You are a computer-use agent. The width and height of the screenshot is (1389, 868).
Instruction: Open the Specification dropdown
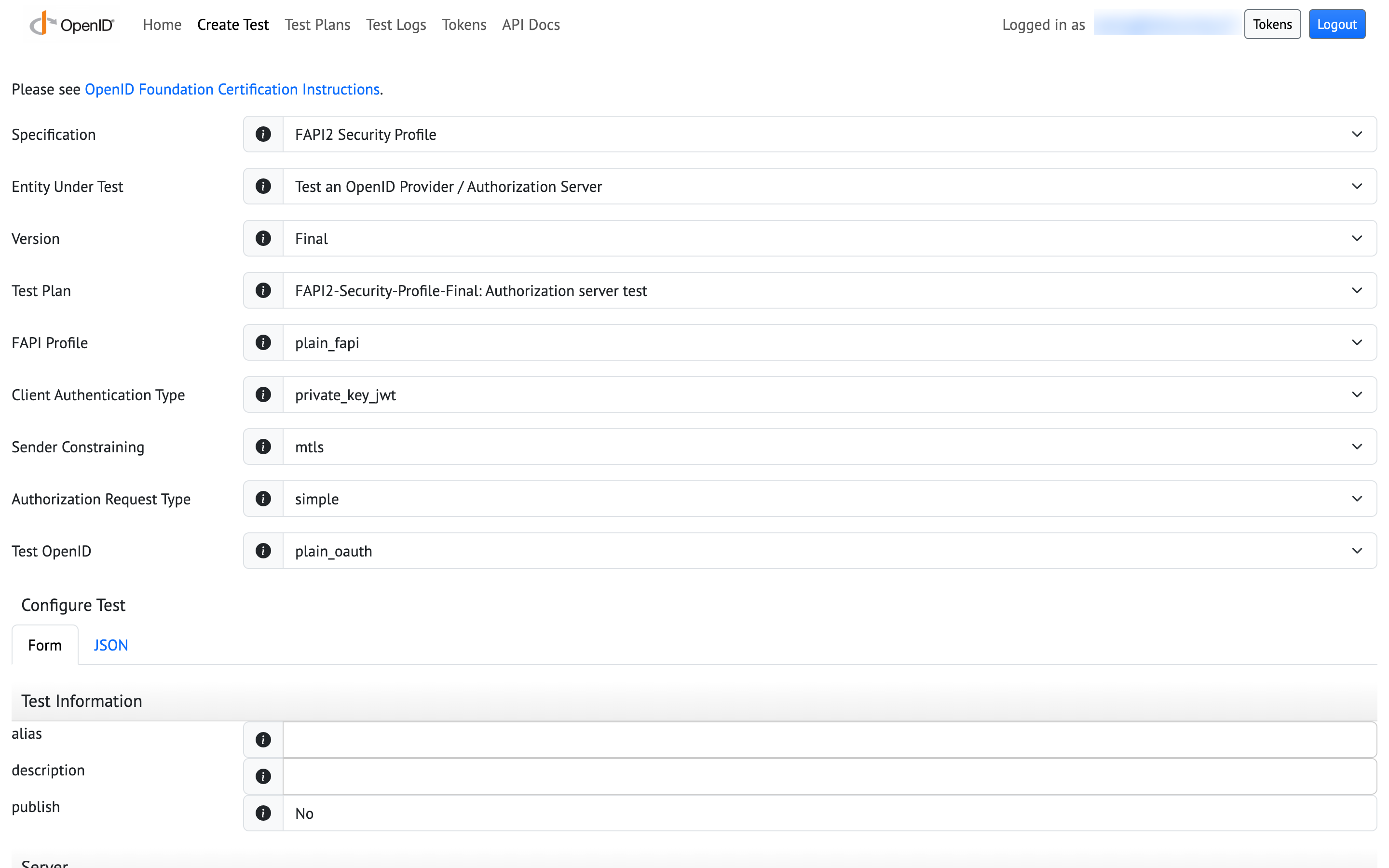coord(830,135)
